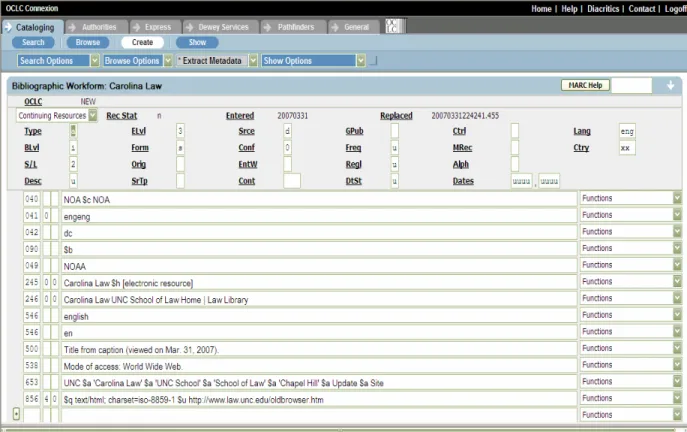Click the tag box showing 049
Viewport: 687px width, 432px height.
pos(32,266)
